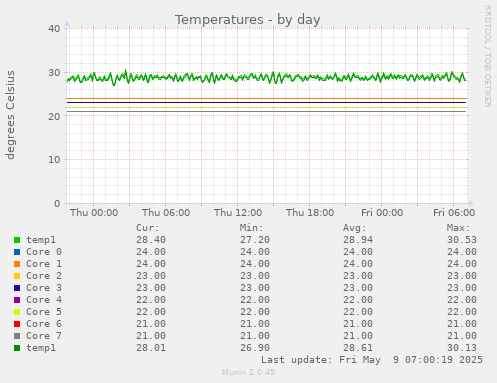Viewport: 497px width, 383px height.
Task: Click the 'Thu 00:00' time axis label
Action: point(94,213)
